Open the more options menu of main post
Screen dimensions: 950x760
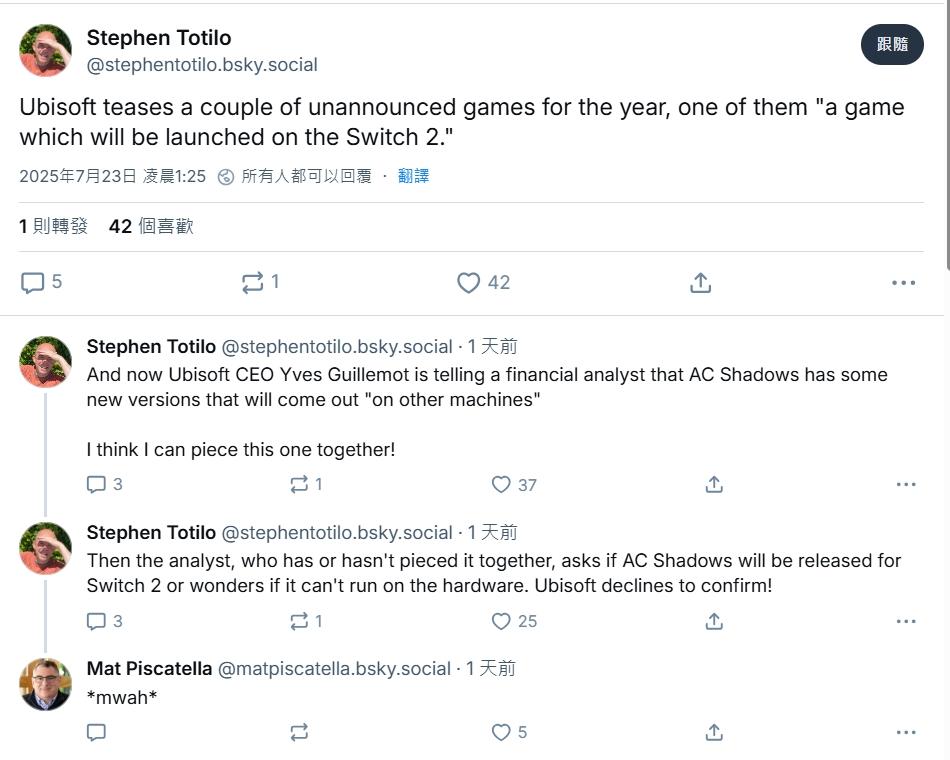click(903, 282)
